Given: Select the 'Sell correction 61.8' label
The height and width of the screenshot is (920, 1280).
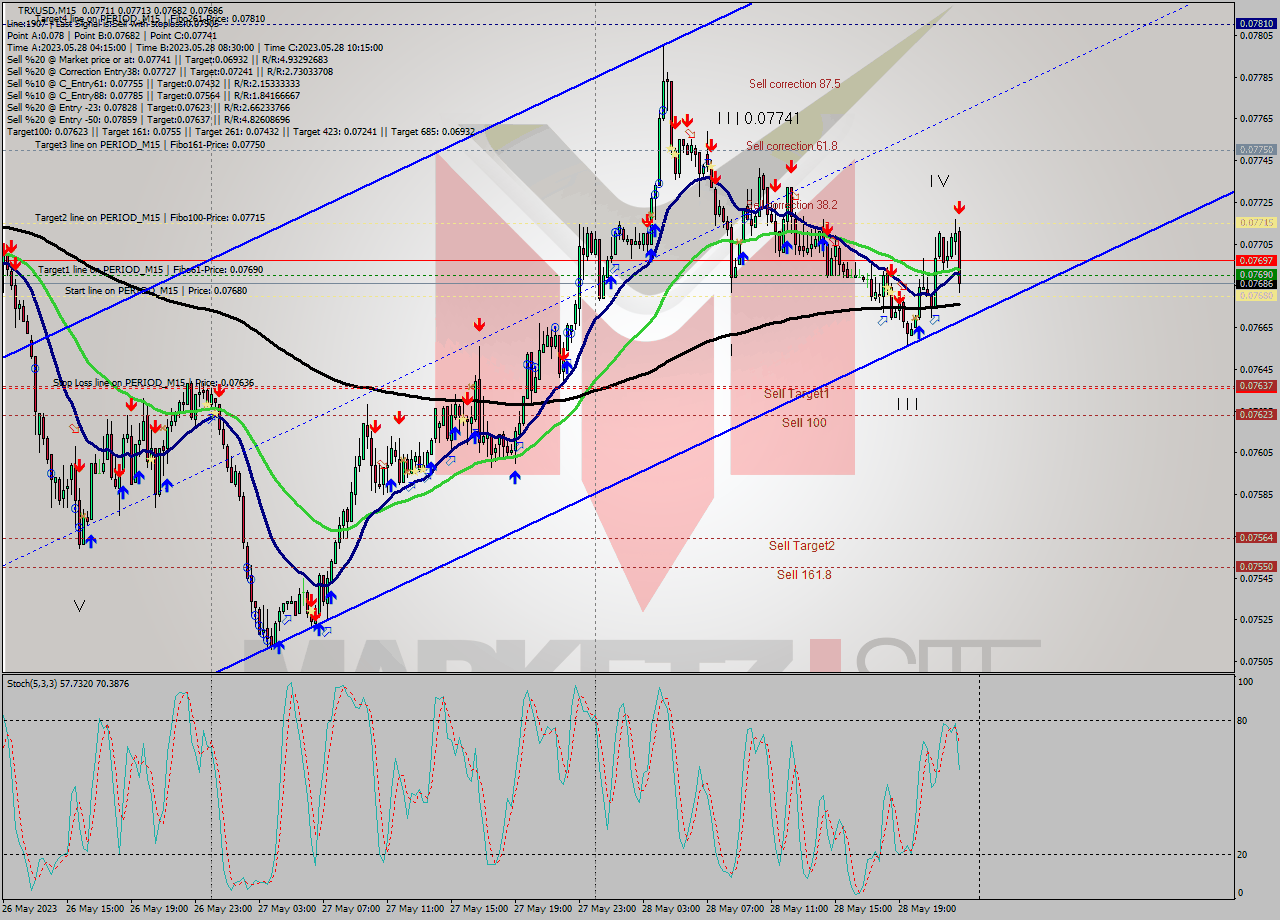Looking at the screenshot, I should pyautogui.click(x=792, y=146).
